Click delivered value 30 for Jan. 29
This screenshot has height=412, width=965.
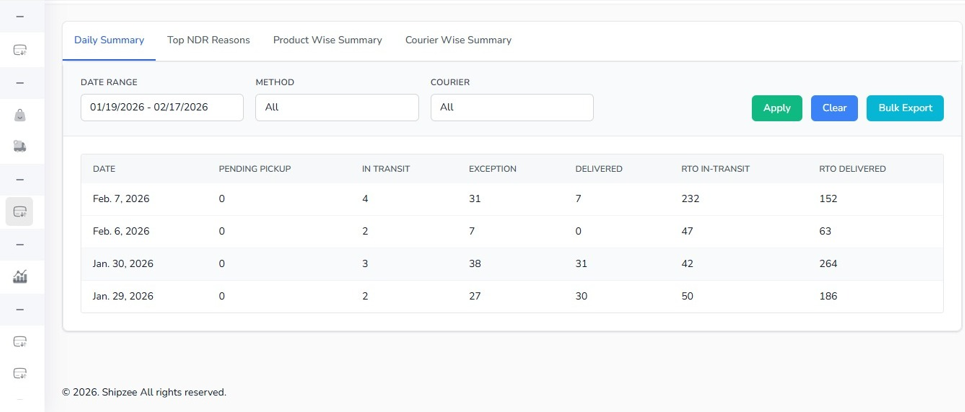[582, 296]
